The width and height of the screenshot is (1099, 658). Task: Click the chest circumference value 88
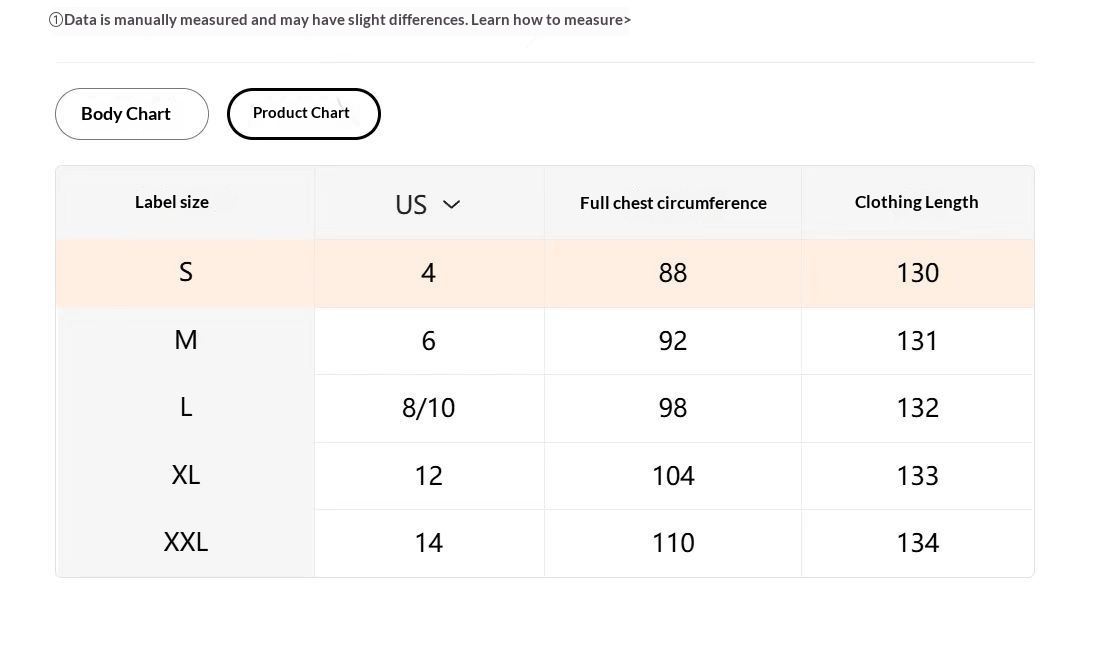673,273
